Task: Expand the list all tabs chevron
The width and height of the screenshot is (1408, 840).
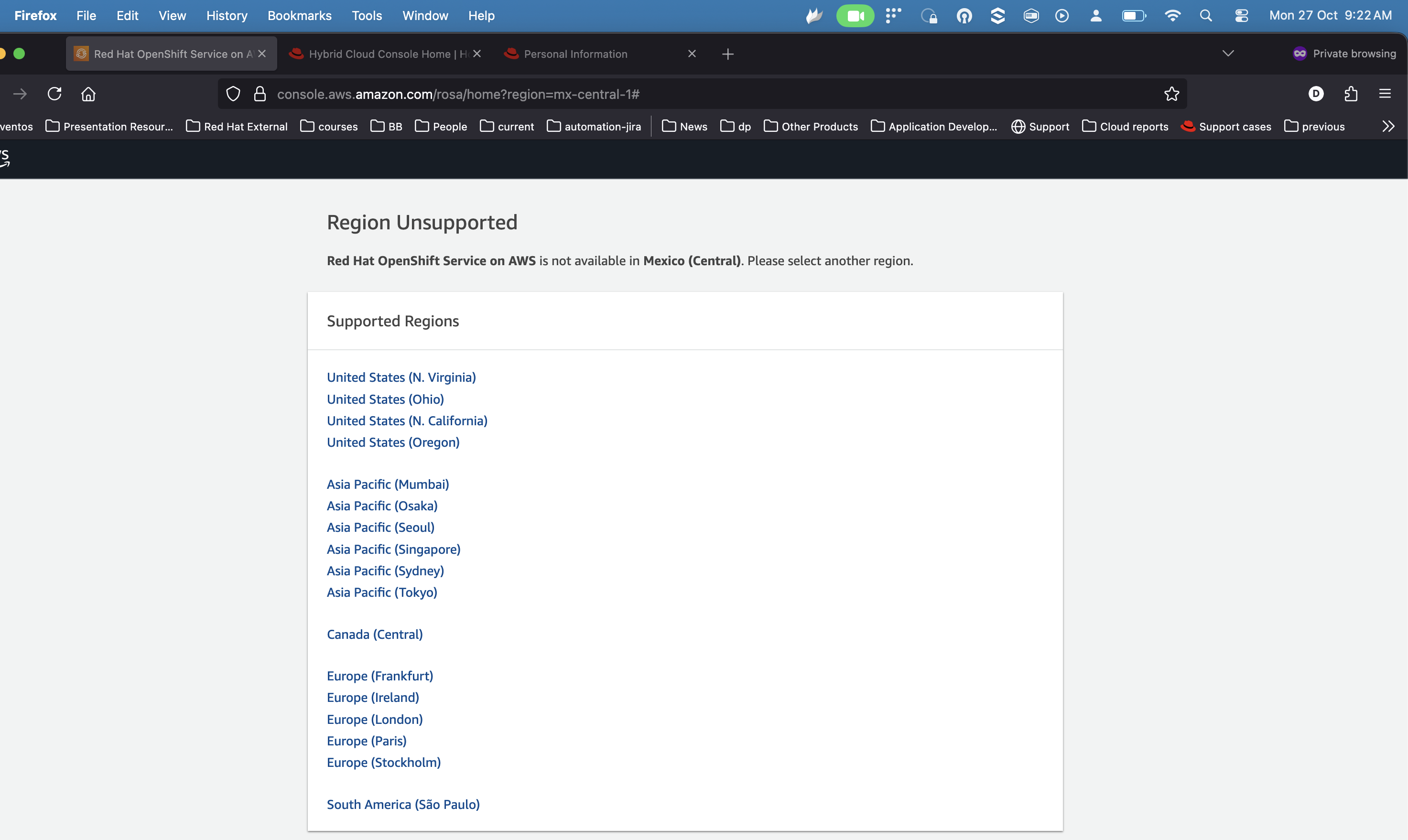Action: (1228, 54)
